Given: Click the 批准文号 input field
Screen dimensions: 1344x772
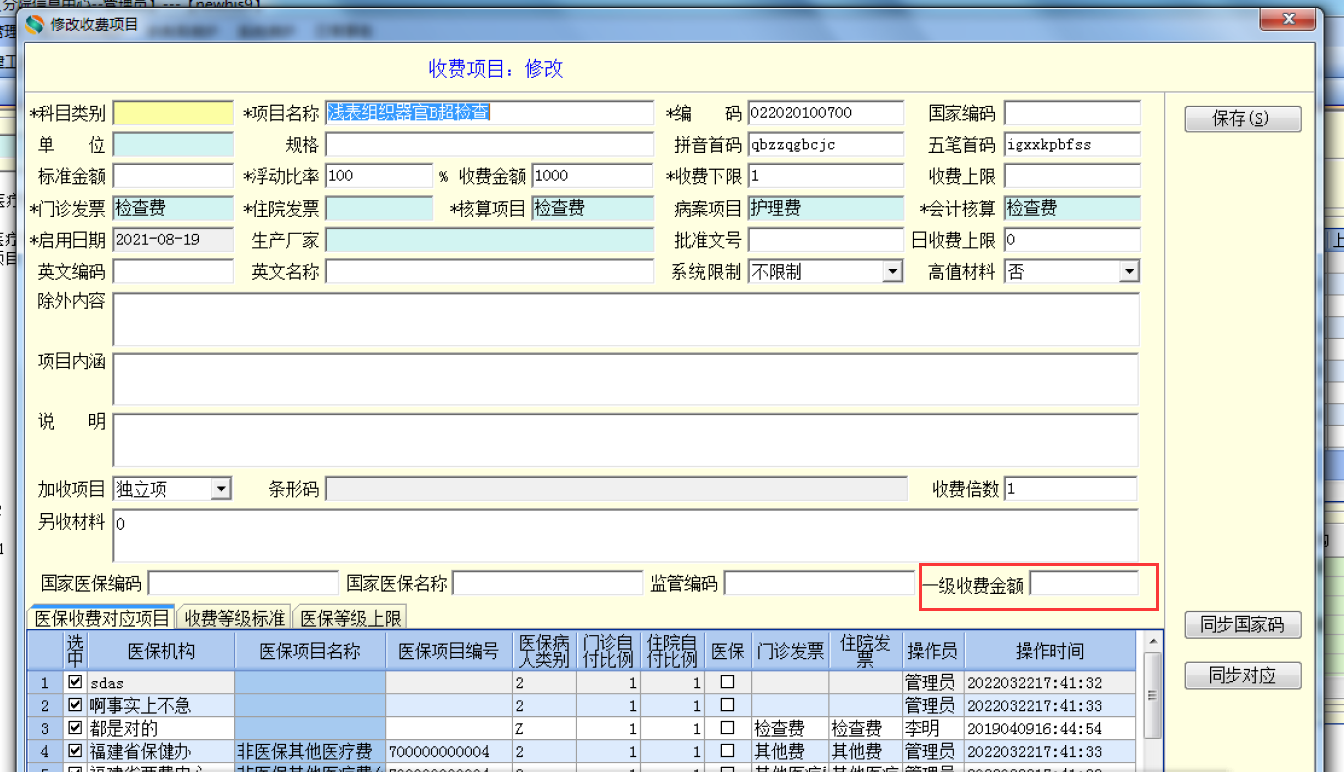Looking at the screenshot, I should (825, 240).
